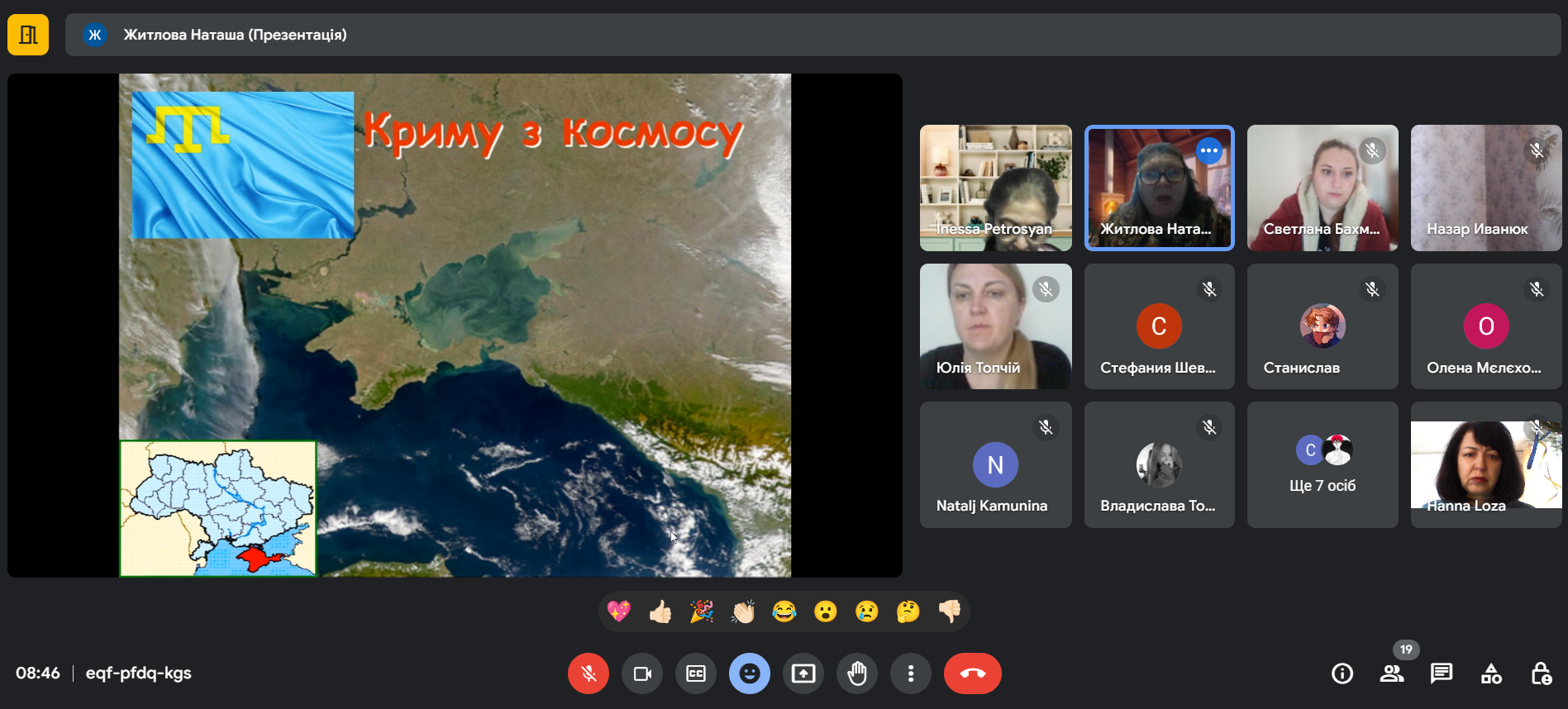
Task: Show the participants list
Action: pos(1392,673)
